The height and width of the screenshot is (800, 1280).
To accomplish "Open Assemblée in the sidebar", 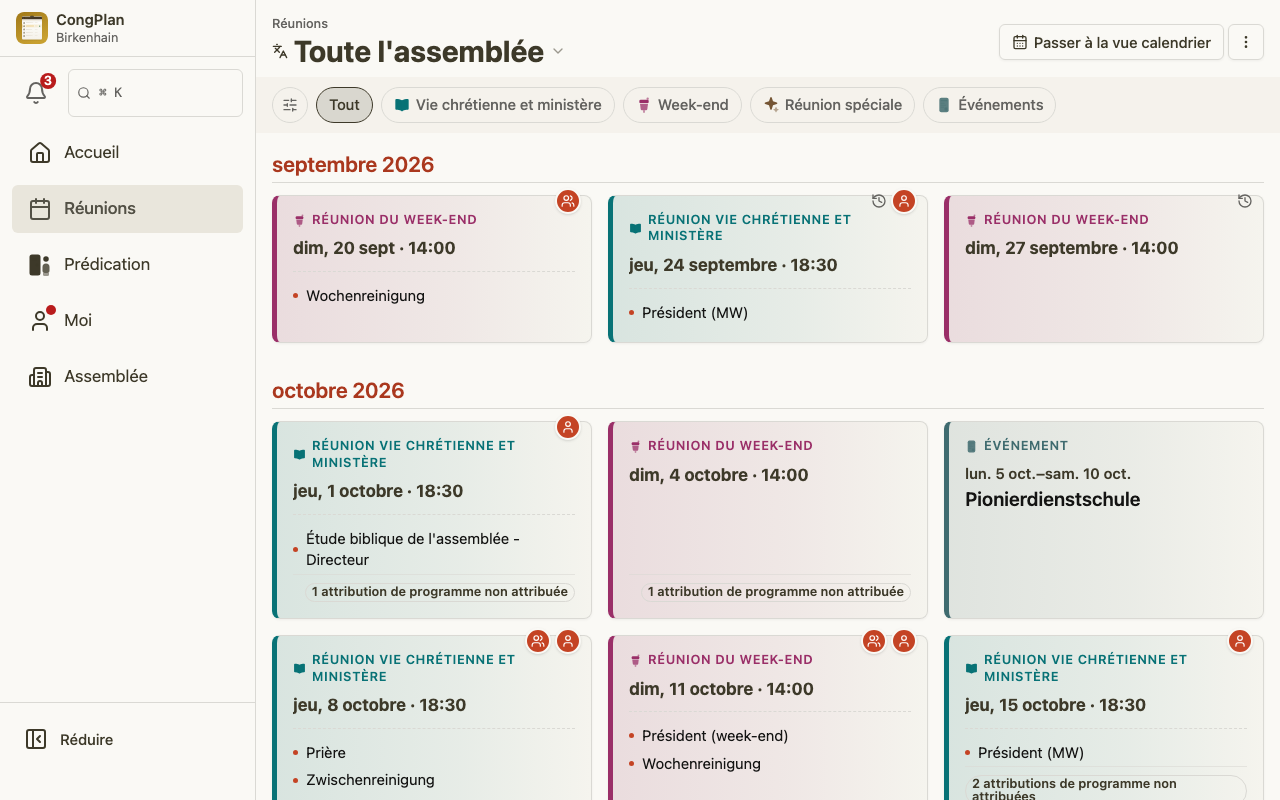I will (x=127, y=377).
